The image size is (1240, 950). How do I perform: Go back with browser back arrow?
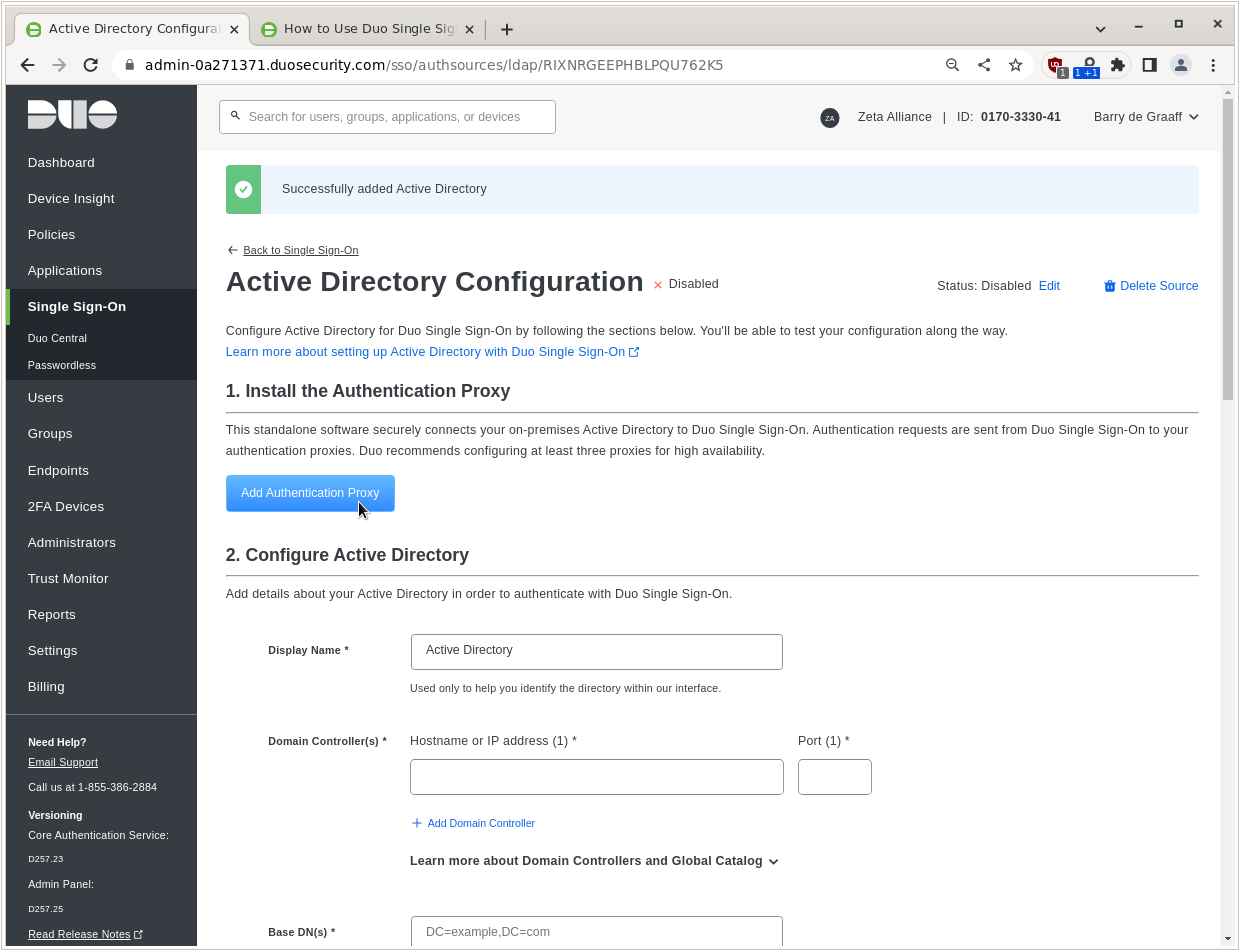click(x=27, y=65)
